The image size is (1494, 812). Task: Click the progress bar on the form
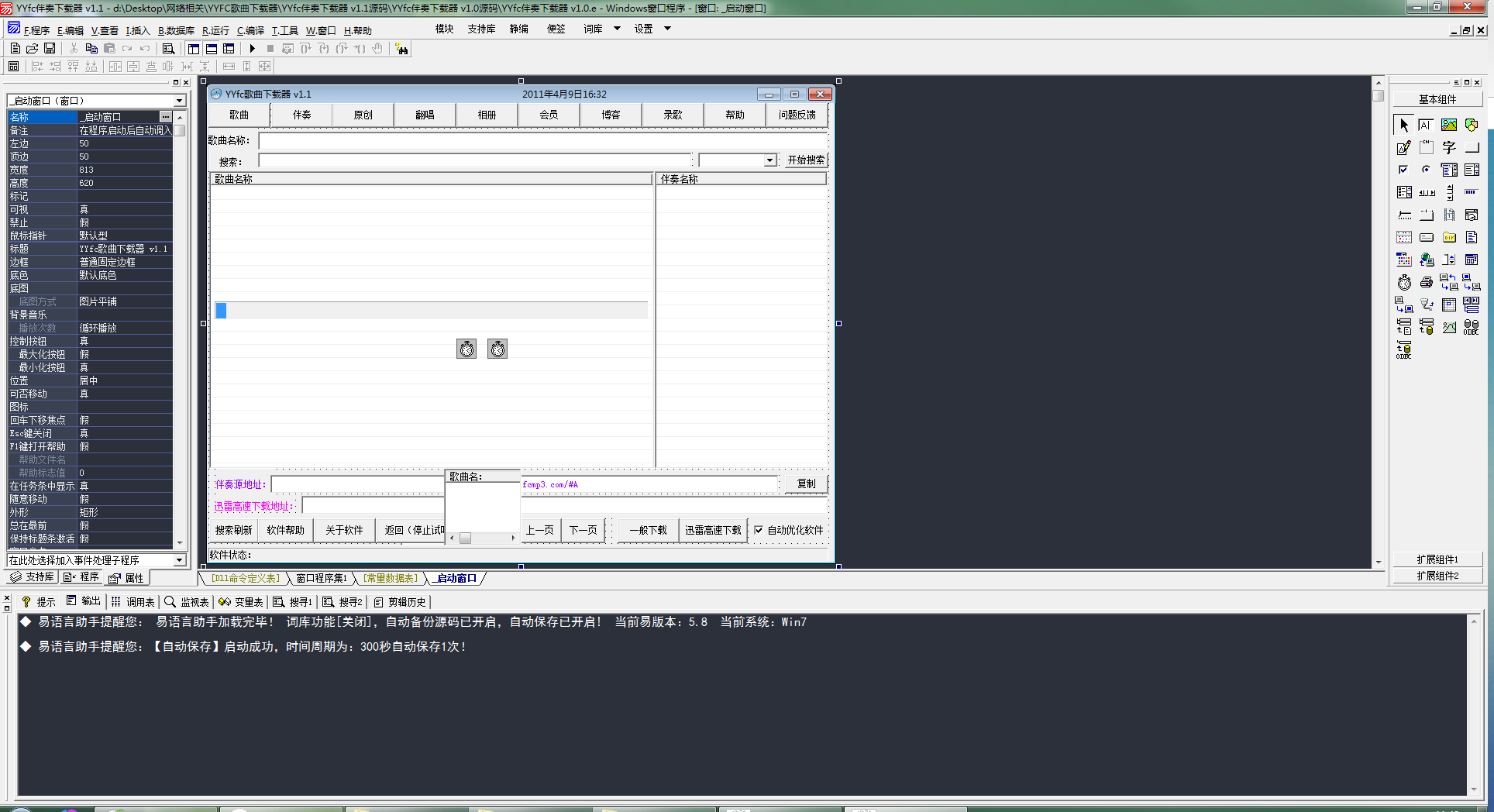pos(432,311)
